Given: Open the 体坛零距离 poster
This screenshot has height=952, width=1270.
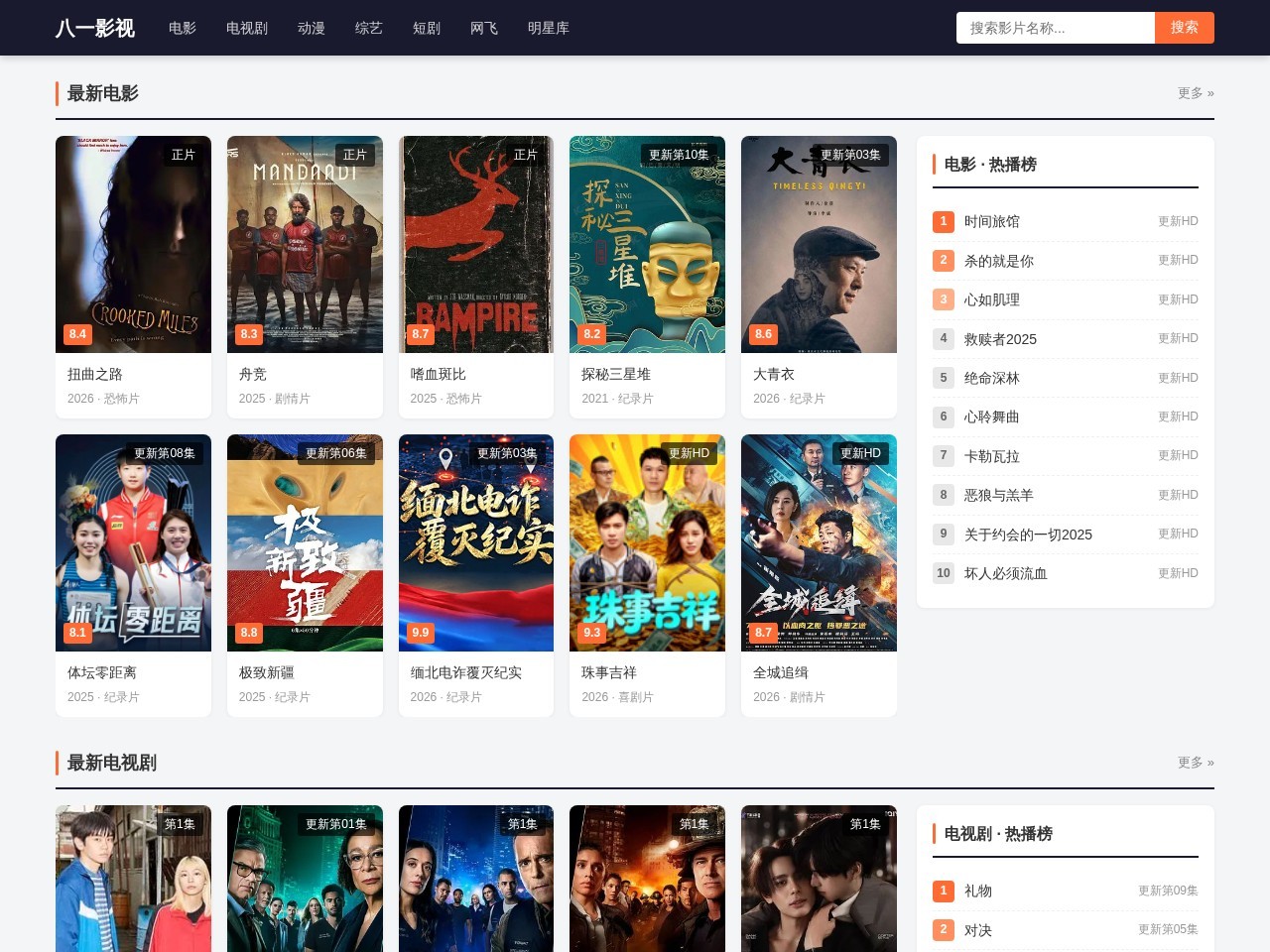Looking at the screenshot, I should [133, 542].
